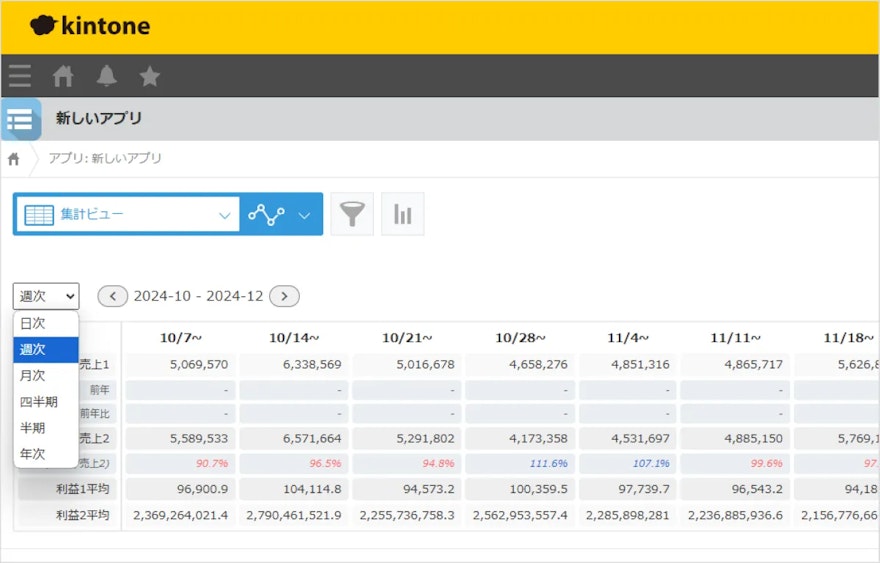The height and width of the screenshot is (563, 880).
Task: Open the bar chart aggregation icon
Action: tap(403, 214)
